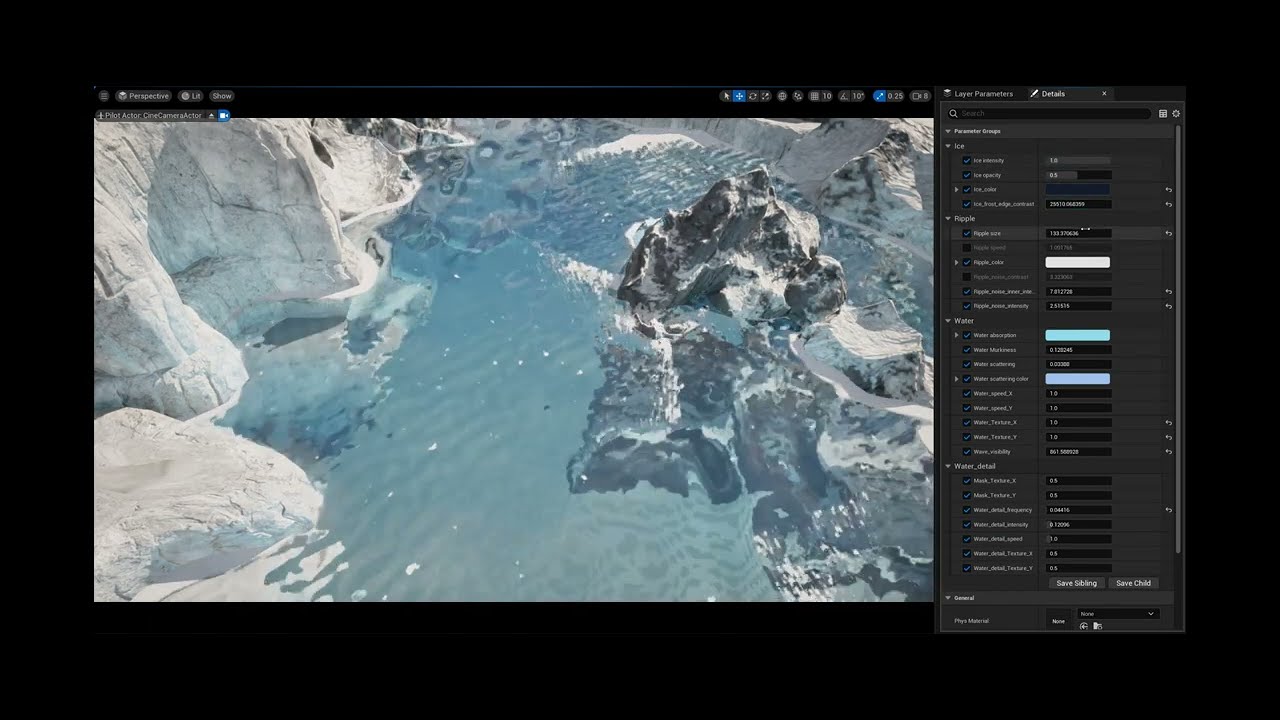Browse to Phys Material in Content Browser
The image size is (1280, 720).
point(1097,626)
